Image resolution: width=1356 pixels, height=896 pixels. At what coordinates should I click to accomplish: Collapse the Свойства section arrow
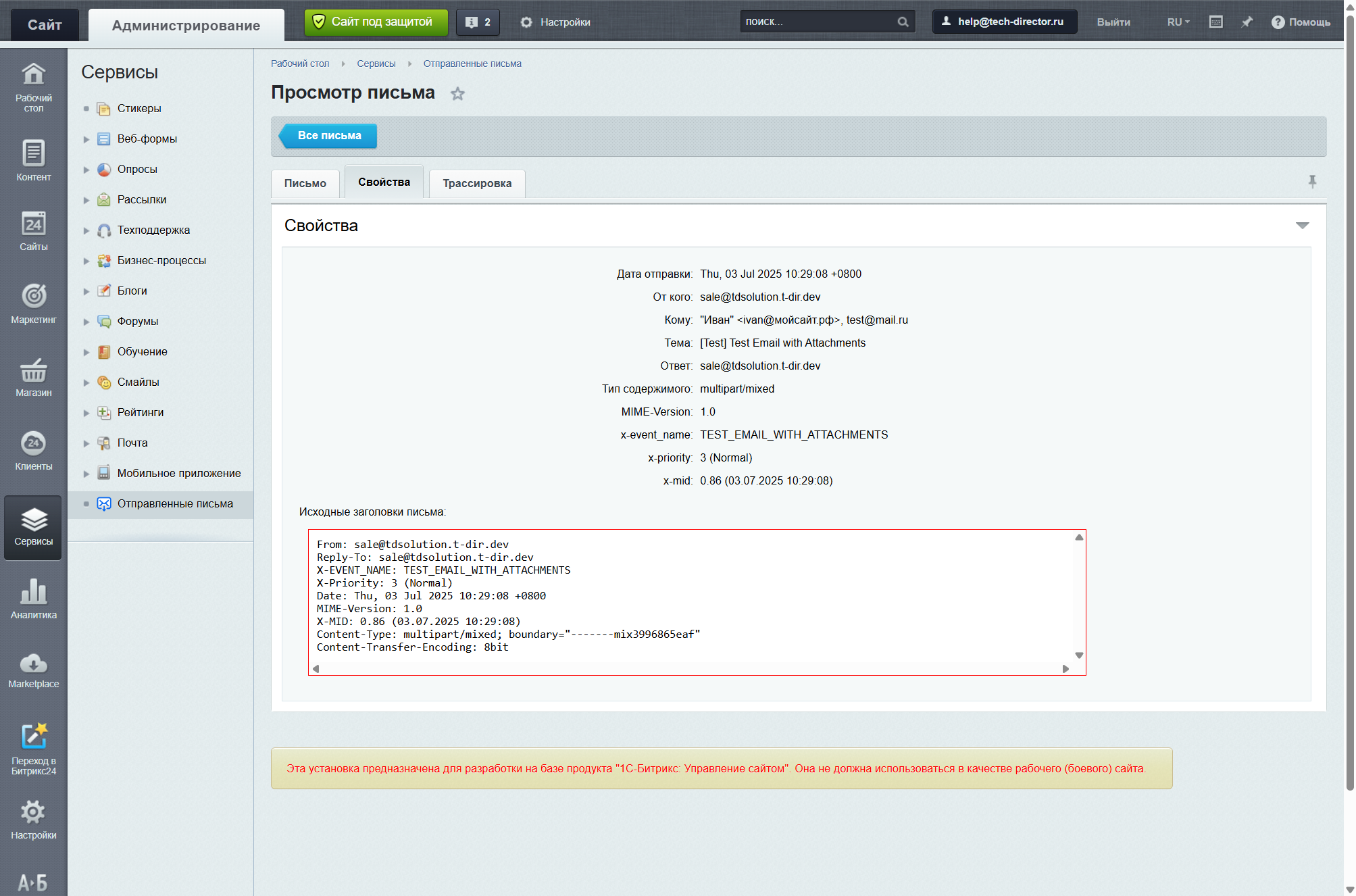click(1302, 226)
